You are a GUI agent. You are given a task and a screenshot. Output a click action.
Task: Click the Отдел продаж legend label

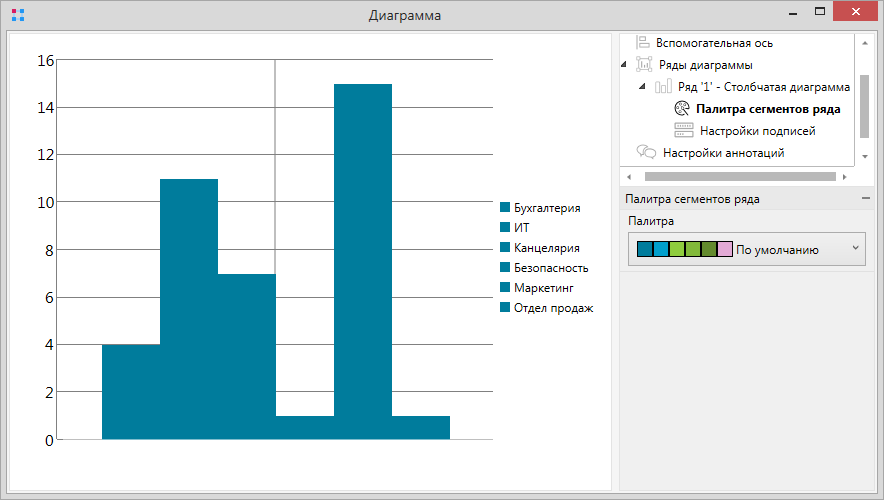(x=553, y=308)
